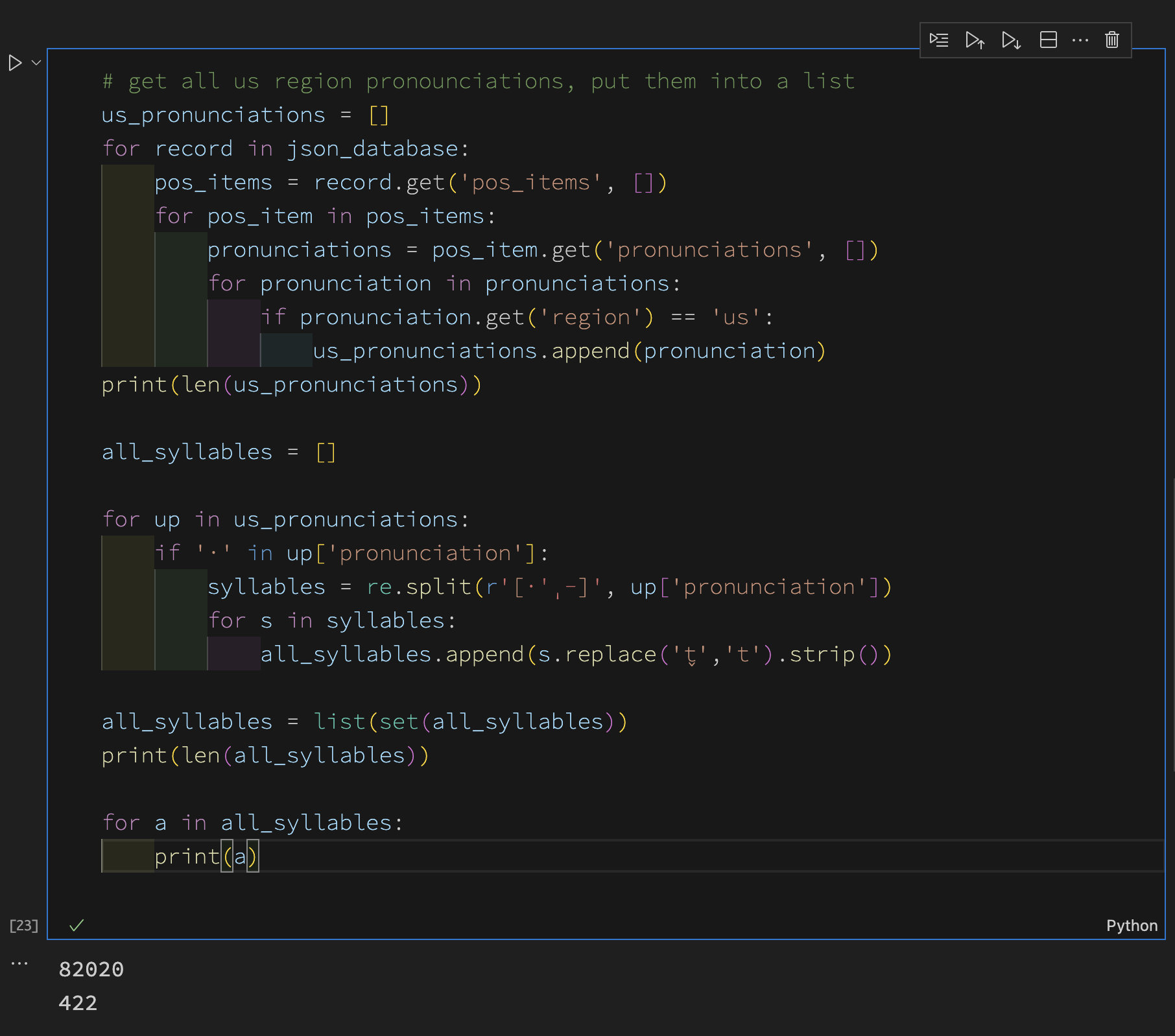
Task: Click the 82020 output line
Action: [x=91, y=969]
